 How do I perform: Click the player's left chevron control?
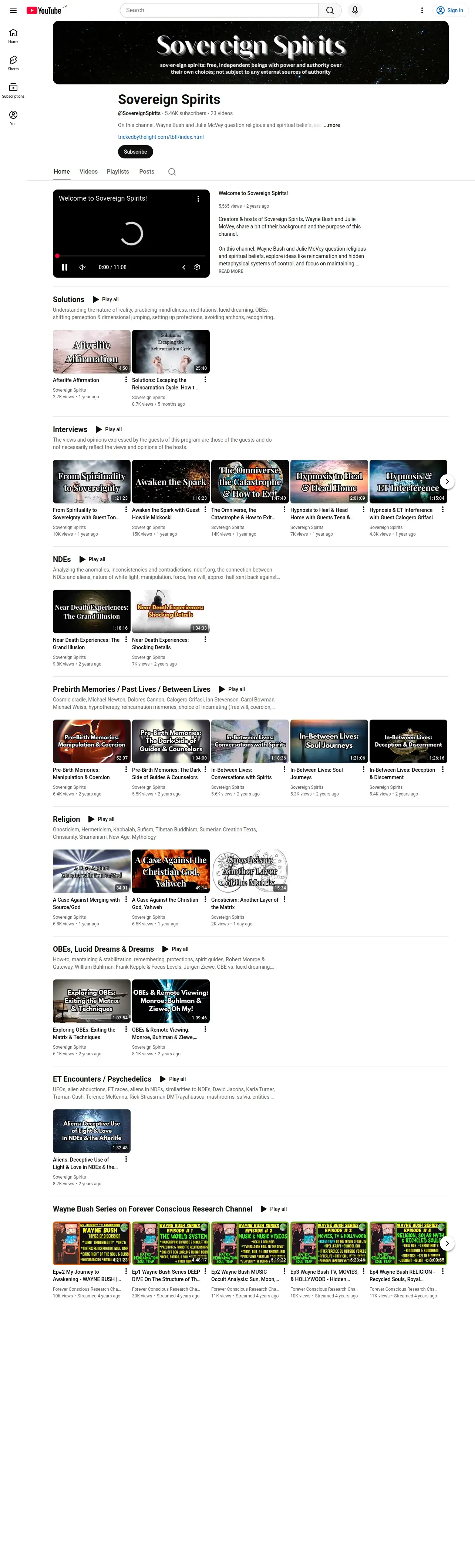184,267
